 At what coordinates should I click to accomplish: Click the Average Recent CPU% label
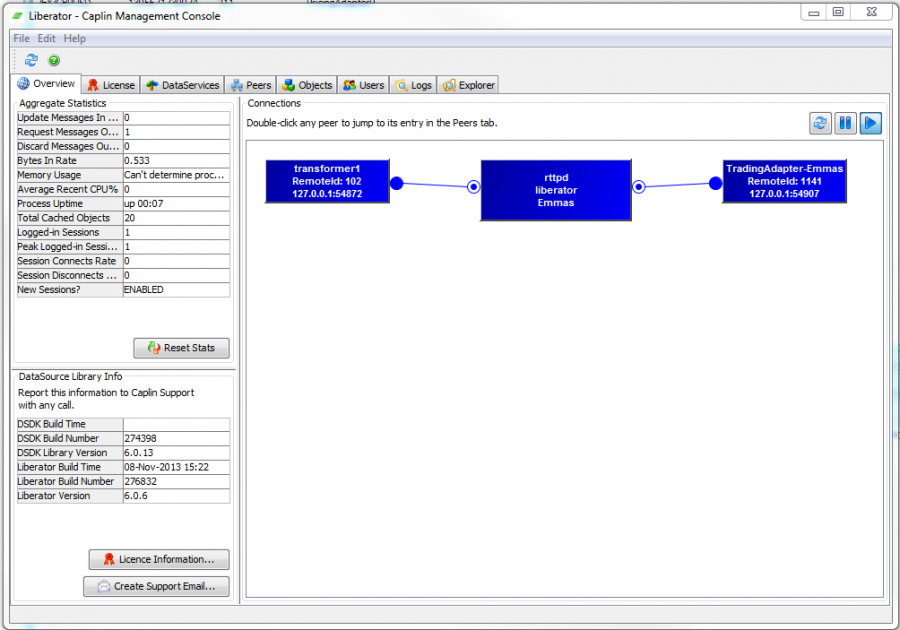pos(70,189)
